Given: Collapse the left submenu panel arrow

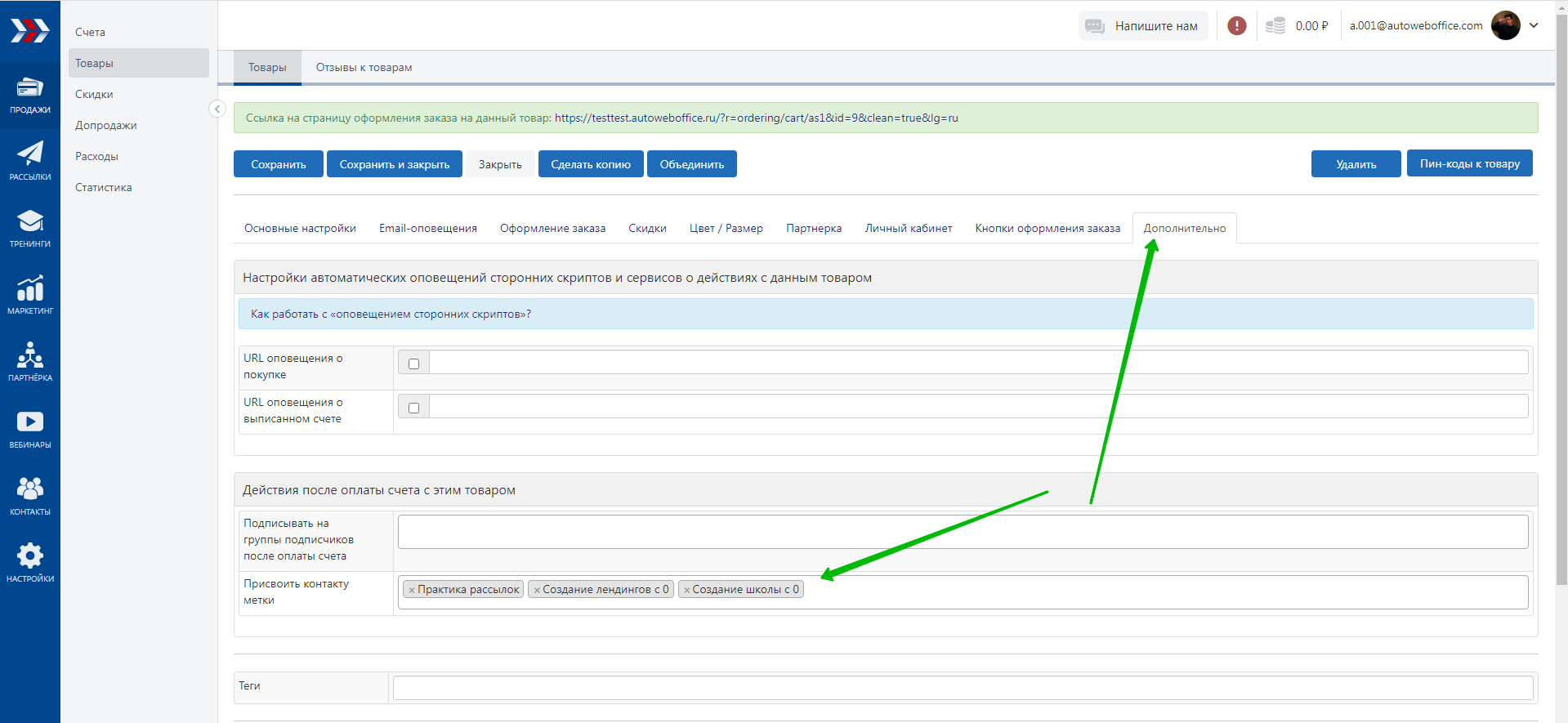Looking at the screenshot, I should (x=217, y=109).
